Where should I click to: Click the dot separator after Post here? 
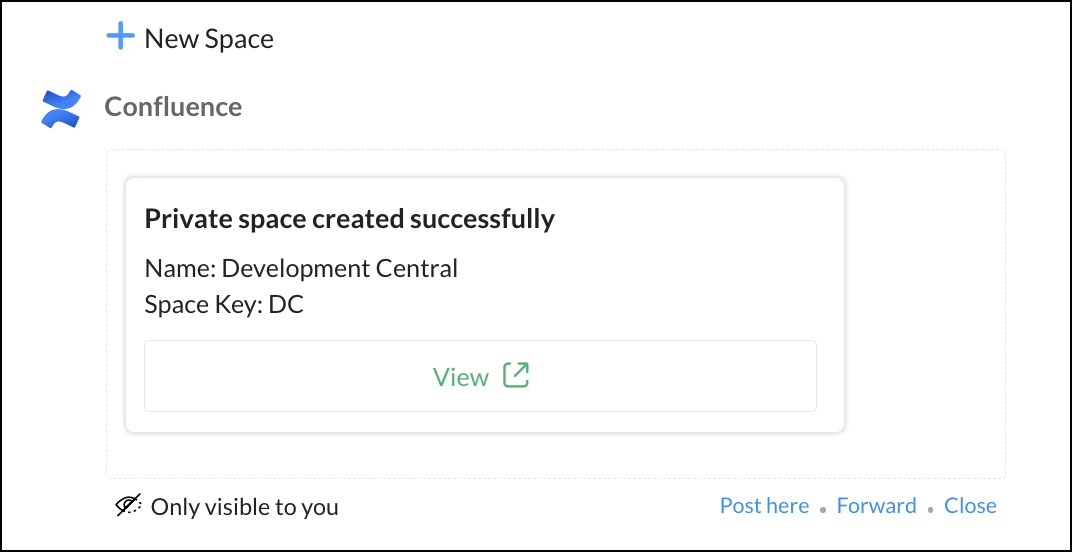[x=823, y=509]
